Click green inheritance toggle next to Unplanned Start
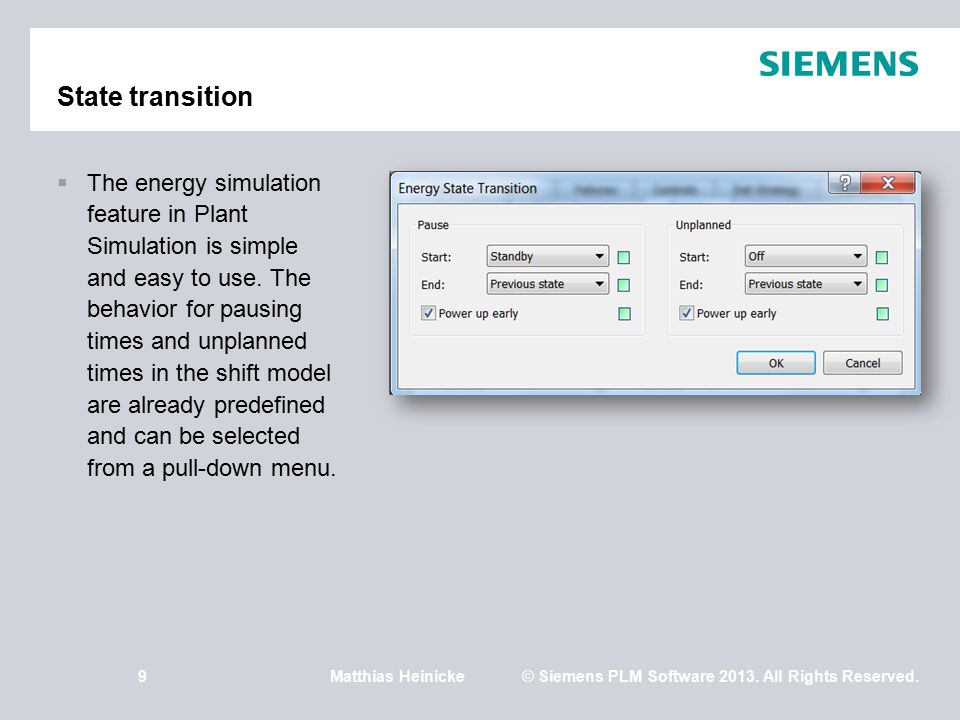The height and width of the screenshot is (720, 960). click(882, 257)
